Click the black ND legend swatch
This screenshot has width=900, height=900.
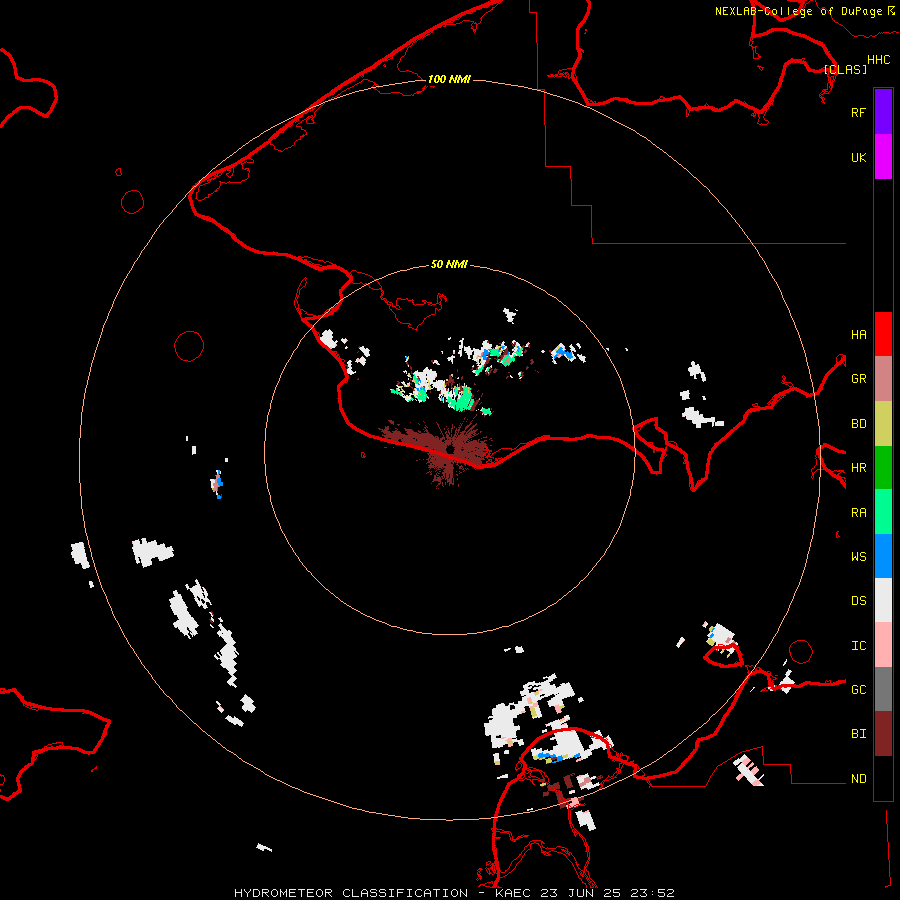883,778
